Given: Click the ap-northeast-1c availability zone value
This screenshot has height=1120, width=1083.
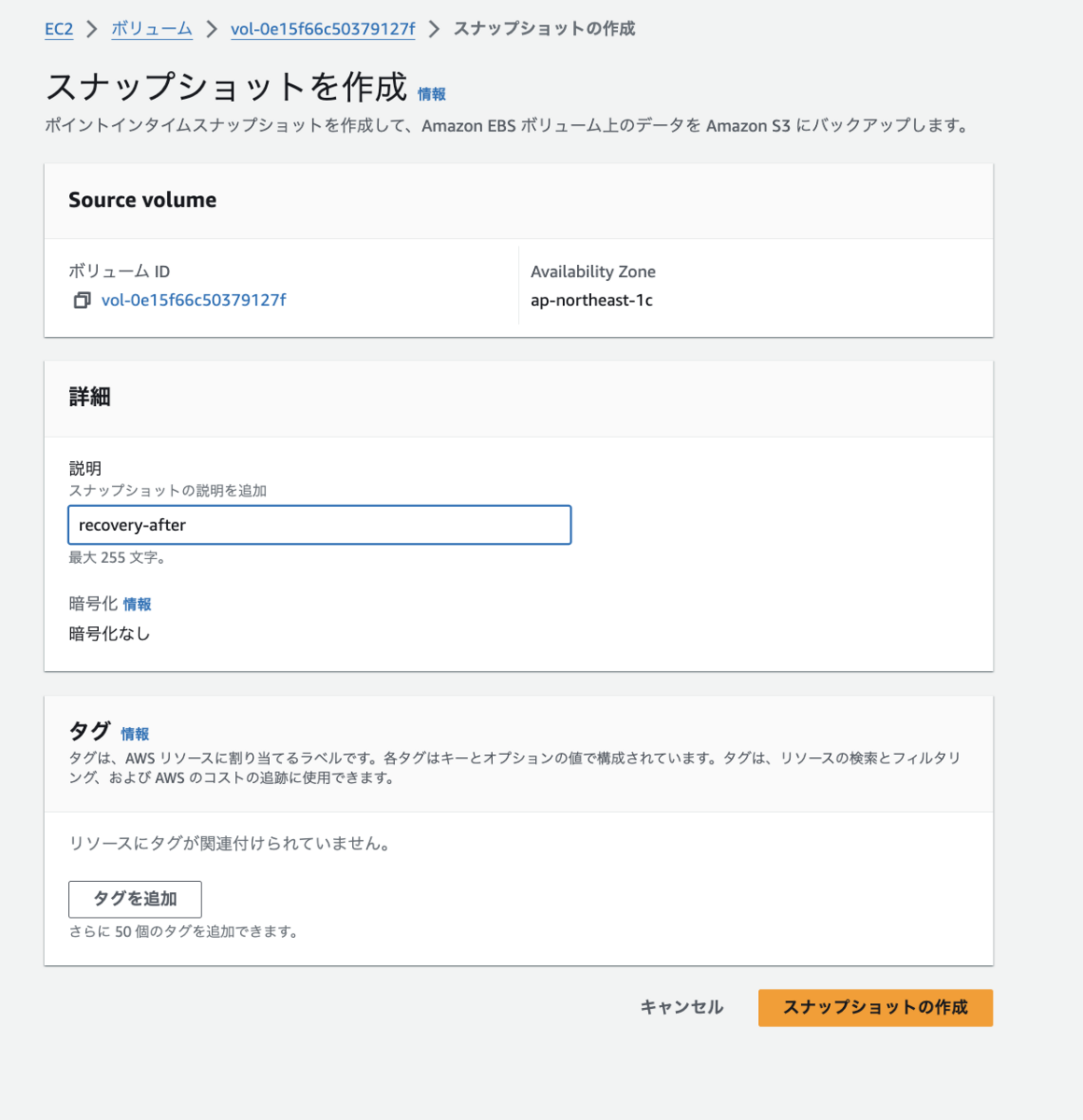Looking at the screenshot, I should click(591, 301).
